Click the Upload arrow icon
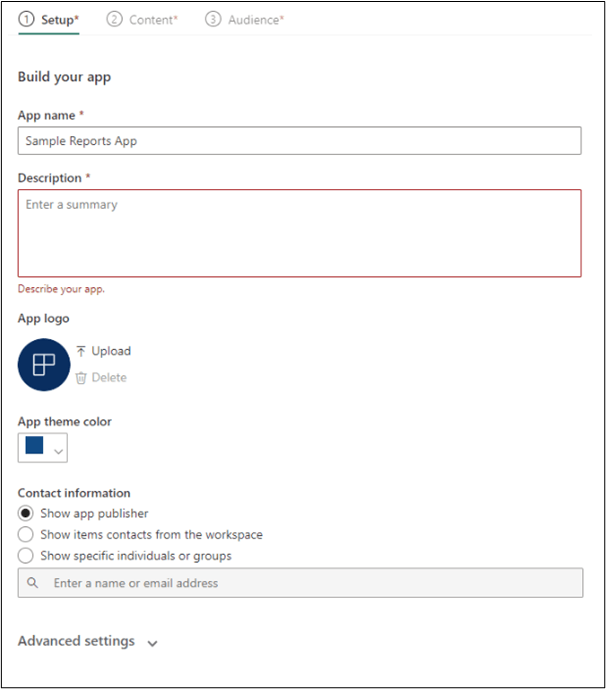 (x=81, y=351)
